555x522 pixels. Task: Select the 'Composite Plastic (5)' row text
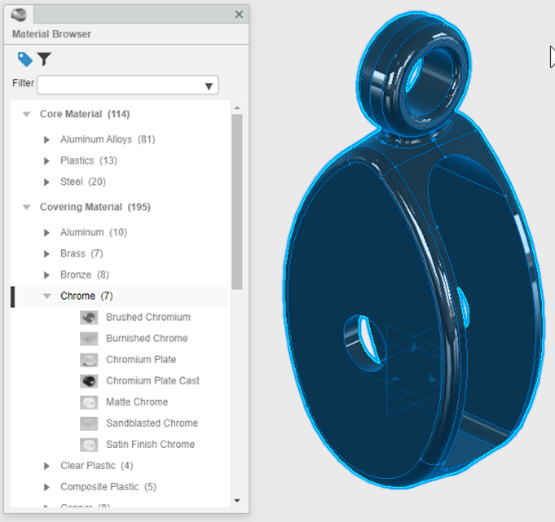[108, 487]
